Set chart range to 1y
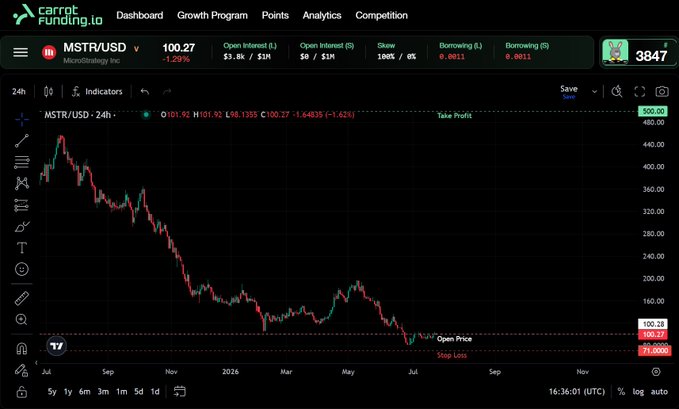 (68, 392)
